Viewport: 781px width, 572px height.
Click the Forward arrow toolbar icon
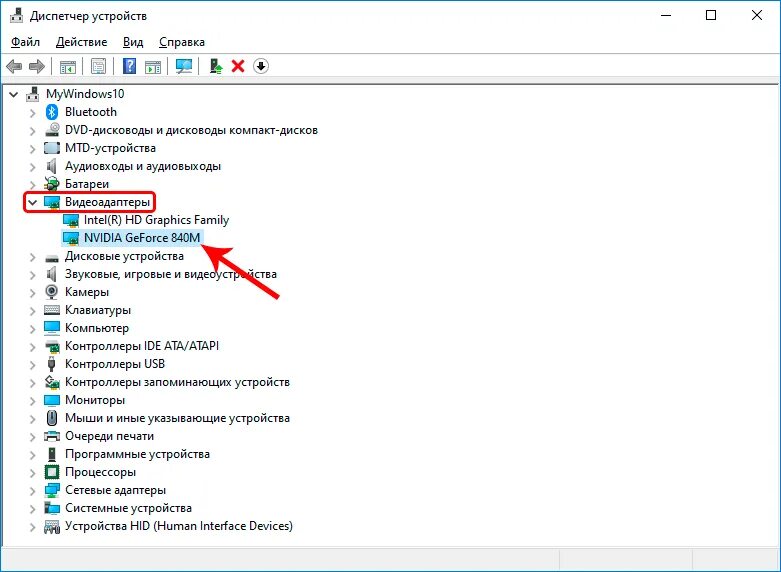click(37, 66)
